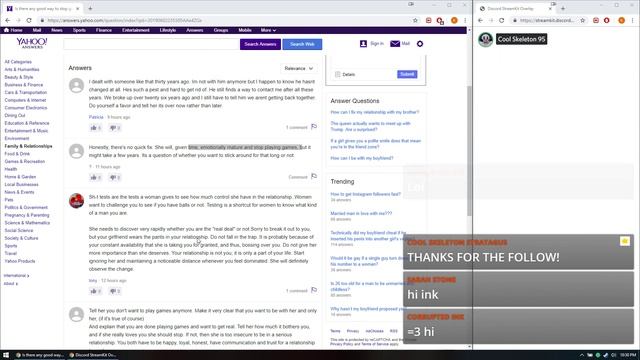Switch to Yahoo Answers taskbar item

pyautogui.click(x=40, y=355)
